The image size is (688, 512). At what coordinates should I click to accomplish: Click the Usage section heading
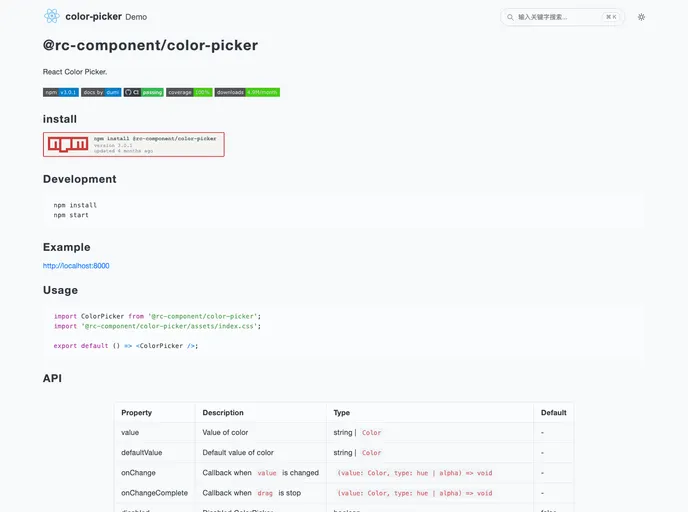point(61,290)
